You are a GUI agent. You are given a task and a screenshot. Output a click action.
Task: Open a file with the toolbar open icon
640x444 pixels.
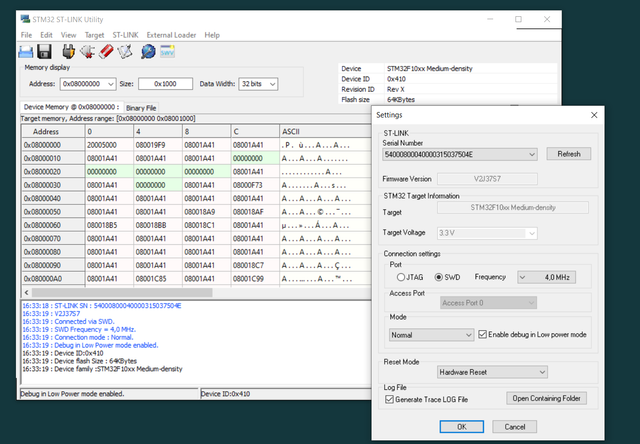point(26,52)
